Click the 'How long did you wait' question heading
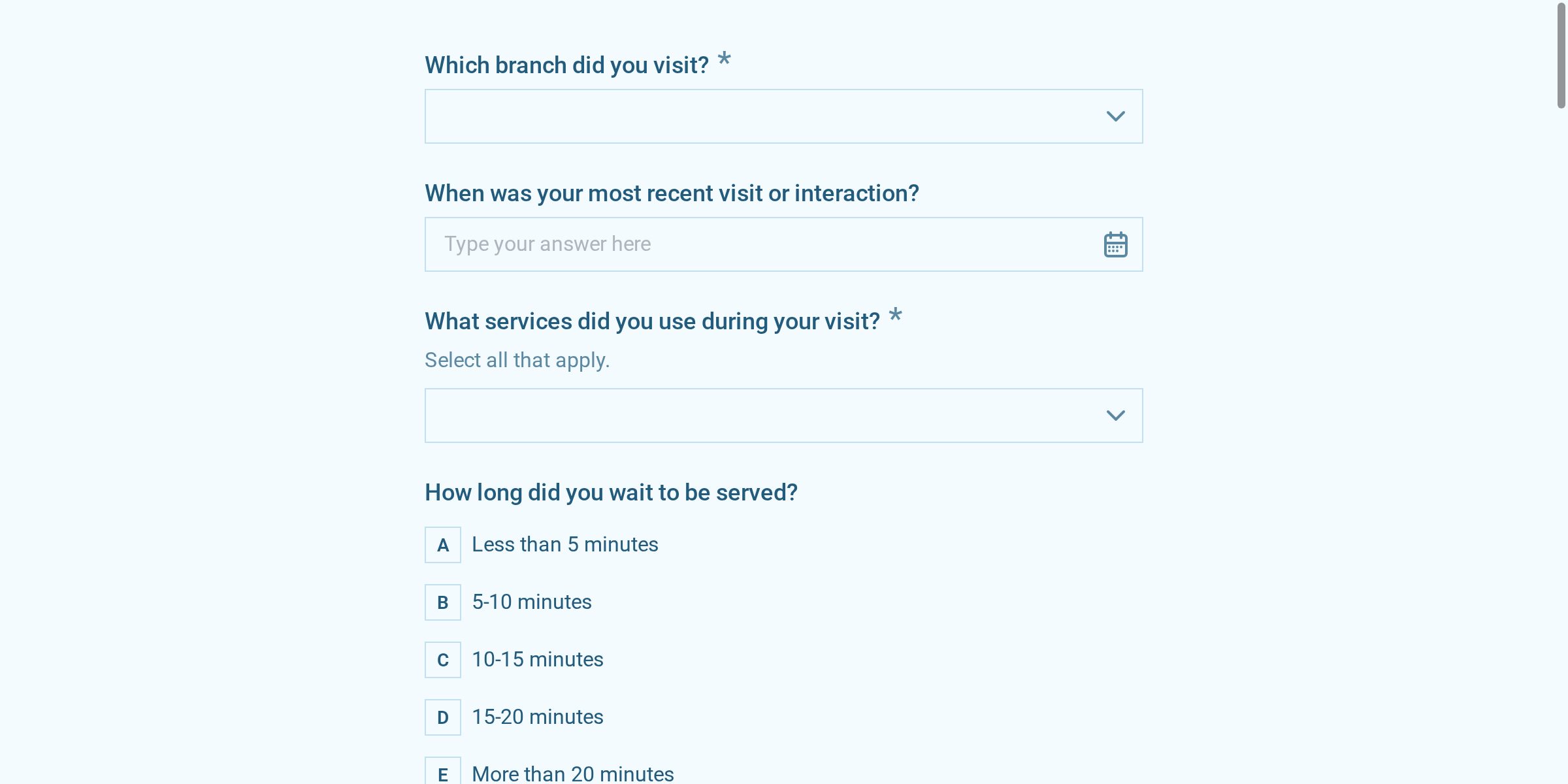Image resolution: width=1568 pixels, height=784 pixels. (611, 492)
